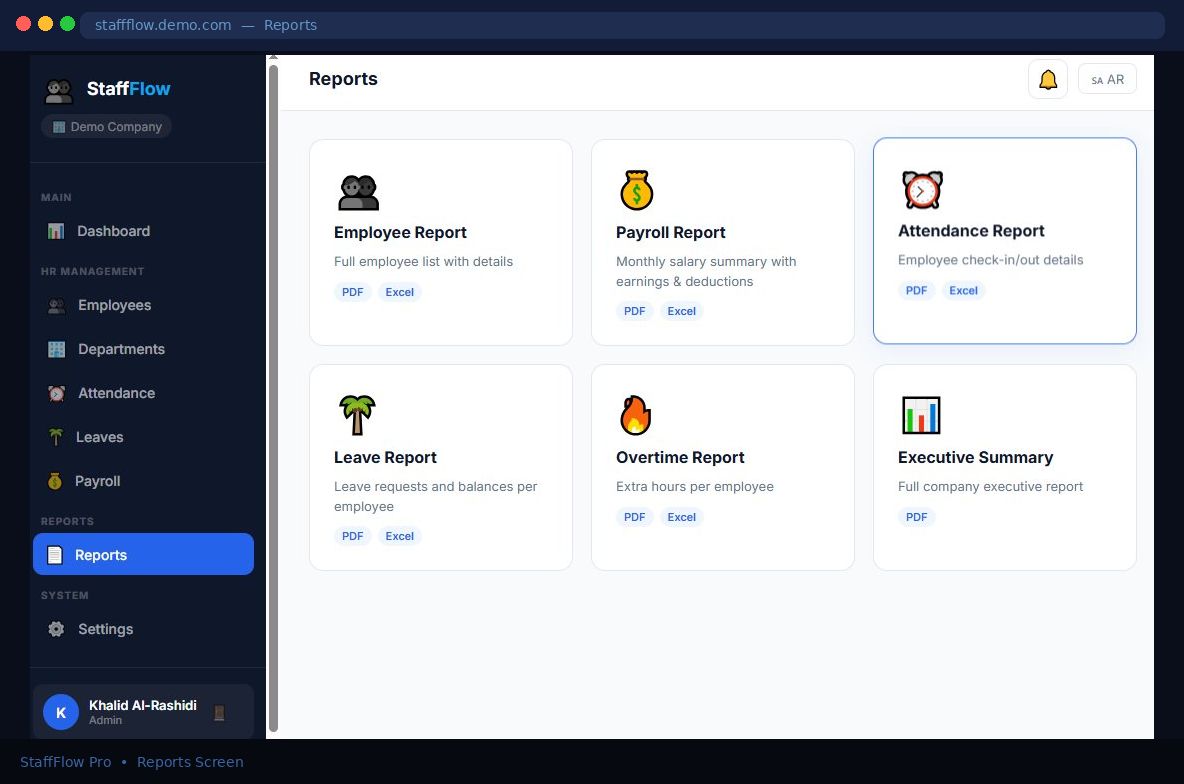
Task: Click the Demo Company badge
Action: (106, 127)
